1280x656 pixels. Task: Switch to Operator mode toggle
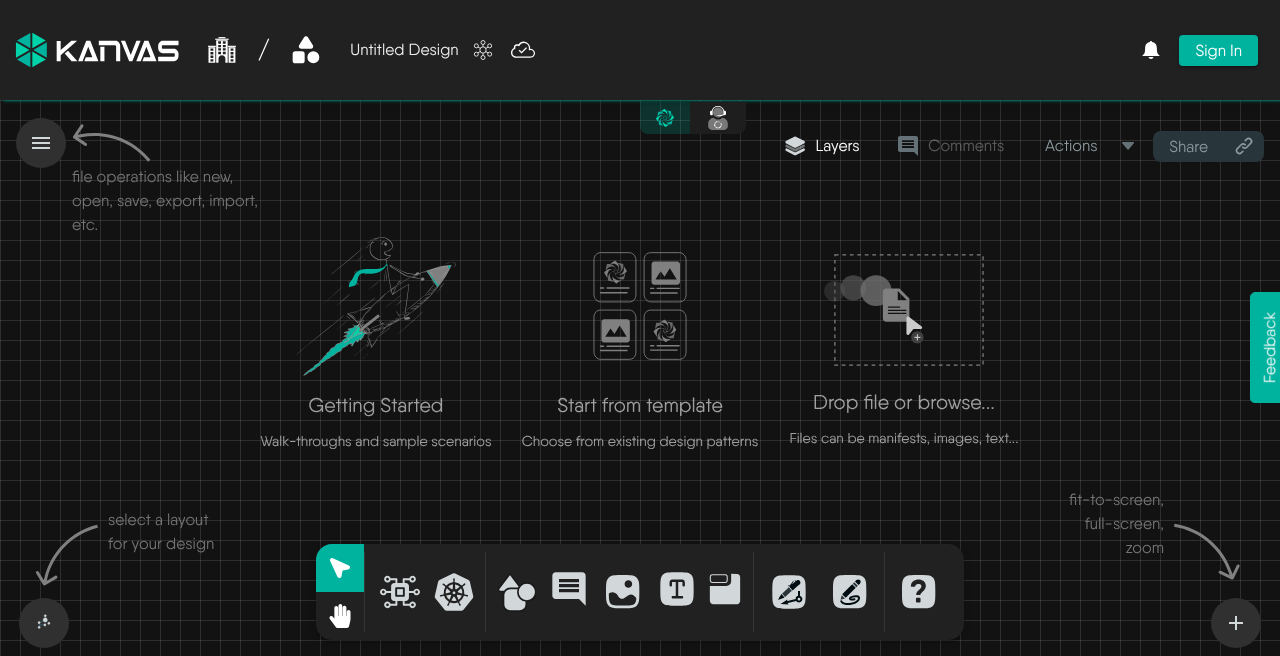click(x=718, y=118)
